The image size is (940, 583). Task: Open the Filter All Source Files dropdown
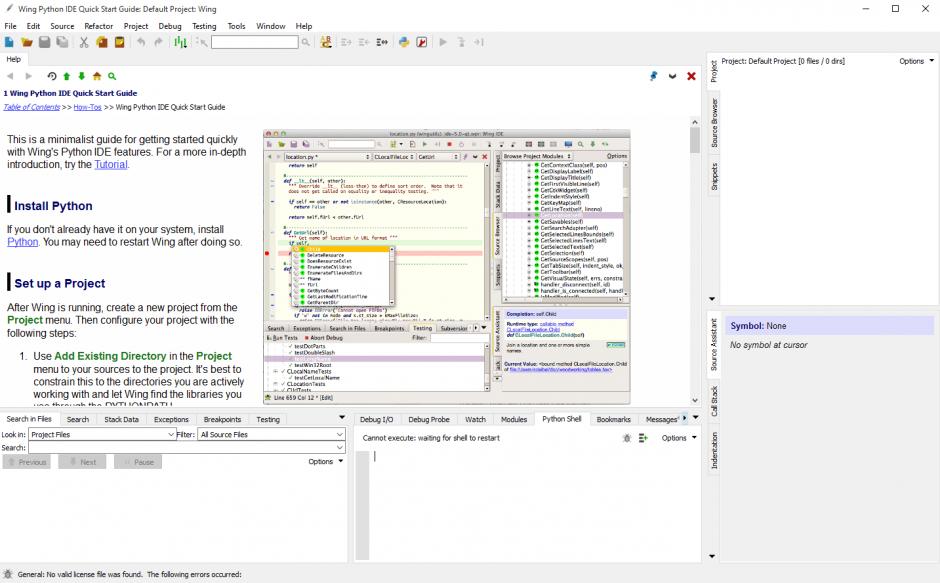(x=272, y=434)
